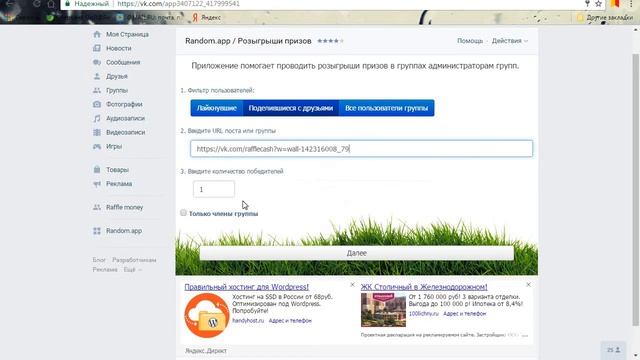The width and height of the screenshot is (640, 360).
Task: Click the browser home button
Action: tap(51, 4)
